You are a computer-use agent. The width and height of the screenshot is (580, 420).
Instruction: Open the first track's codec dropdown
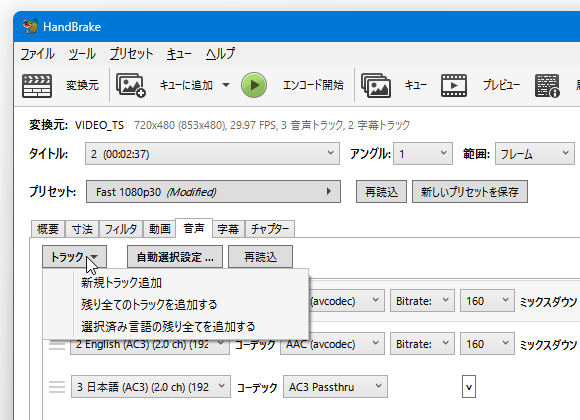(x=347, y=301)
